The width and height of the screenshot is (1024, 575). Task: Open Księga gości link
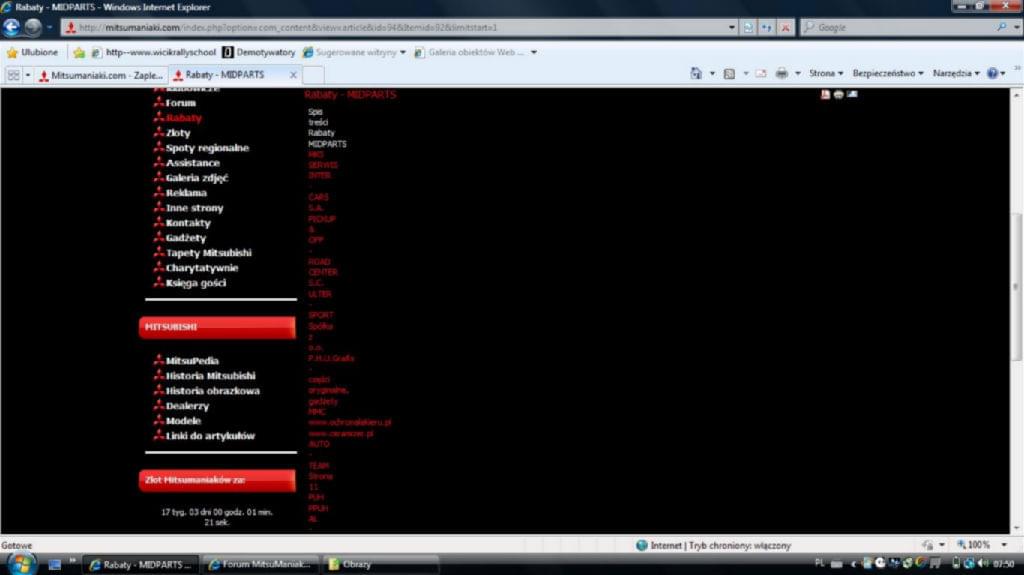[x=195, y=283]
